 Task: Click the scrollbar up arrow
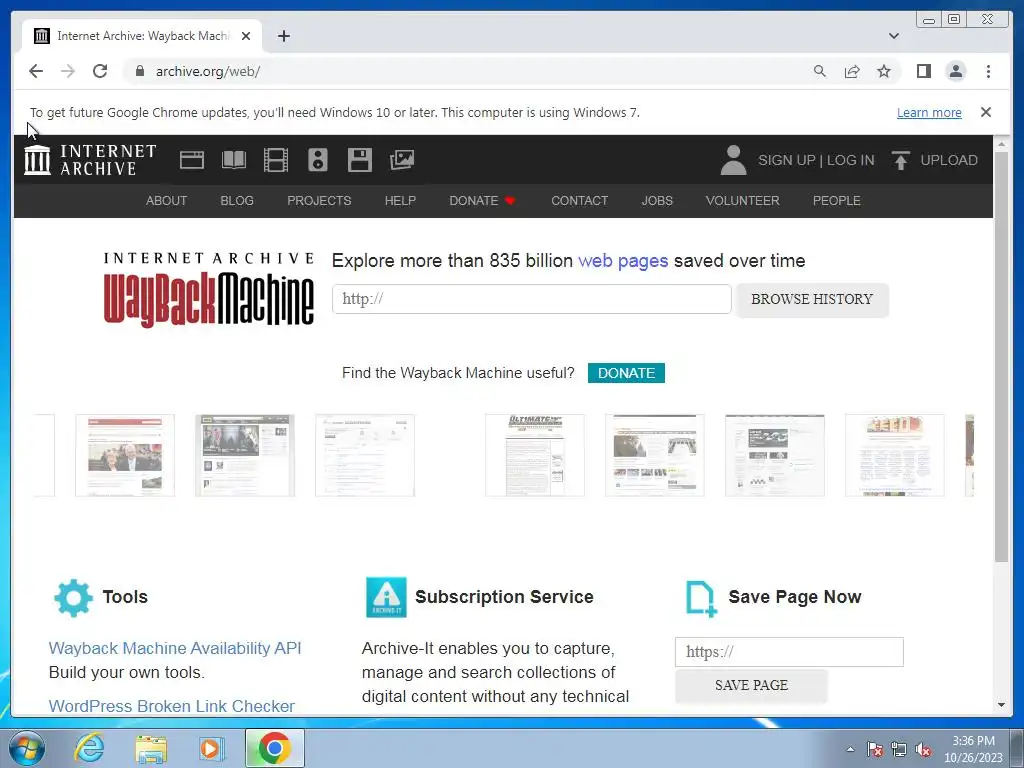[1001, 143]
